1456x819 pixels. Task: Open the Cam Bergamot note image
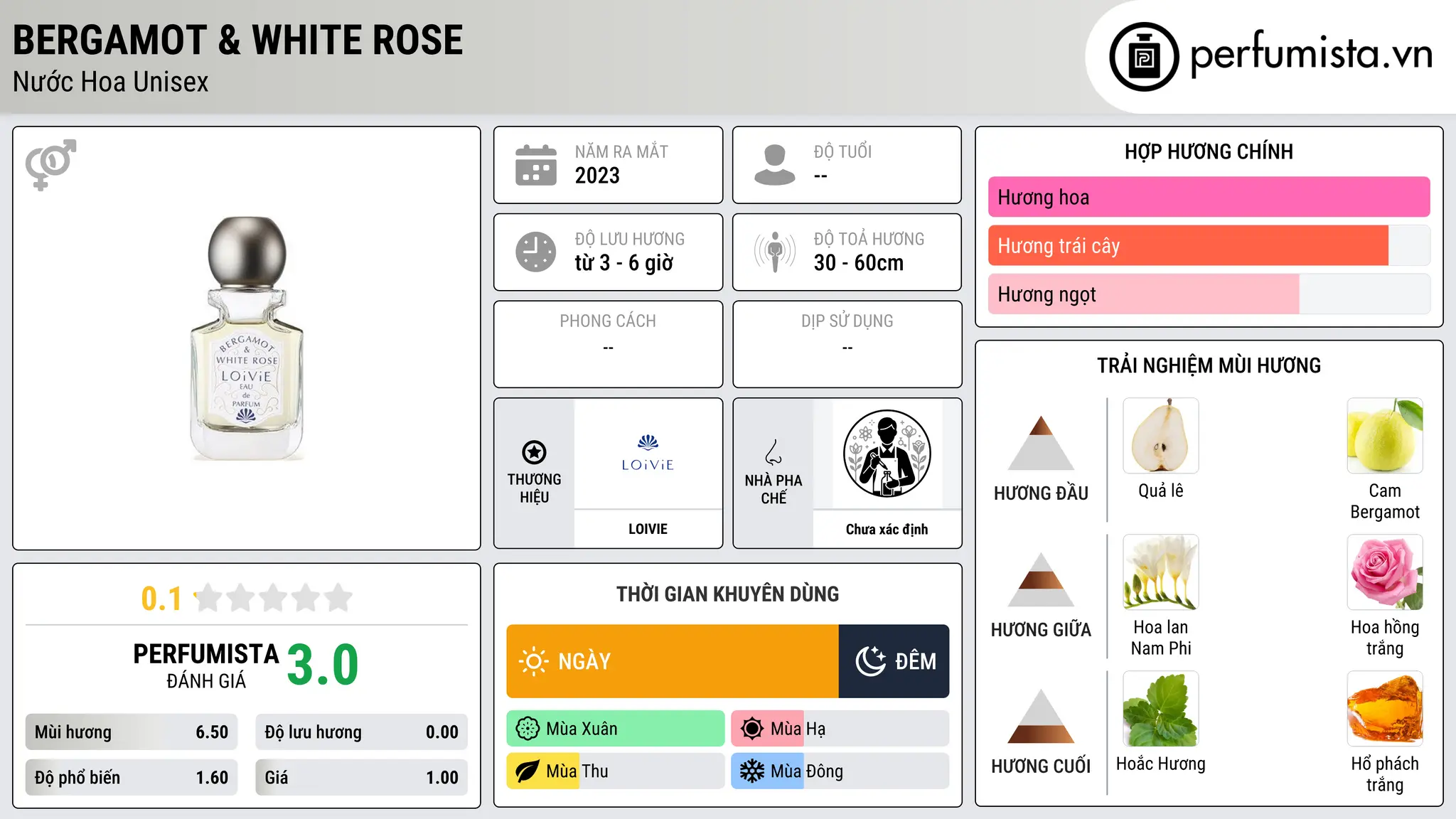tap(1385, 436)
